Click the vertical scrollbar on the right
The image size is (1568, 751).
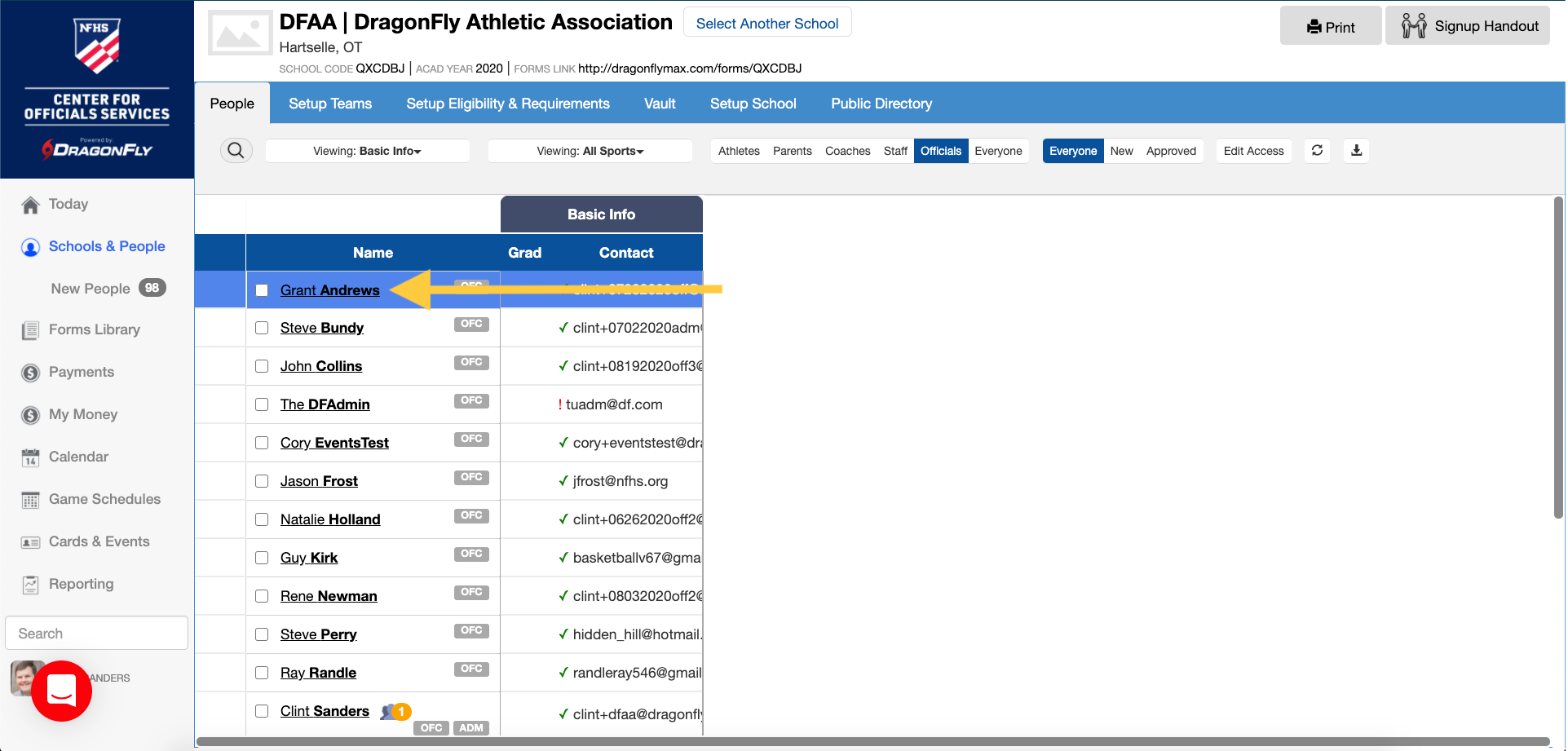(1557, 359)
